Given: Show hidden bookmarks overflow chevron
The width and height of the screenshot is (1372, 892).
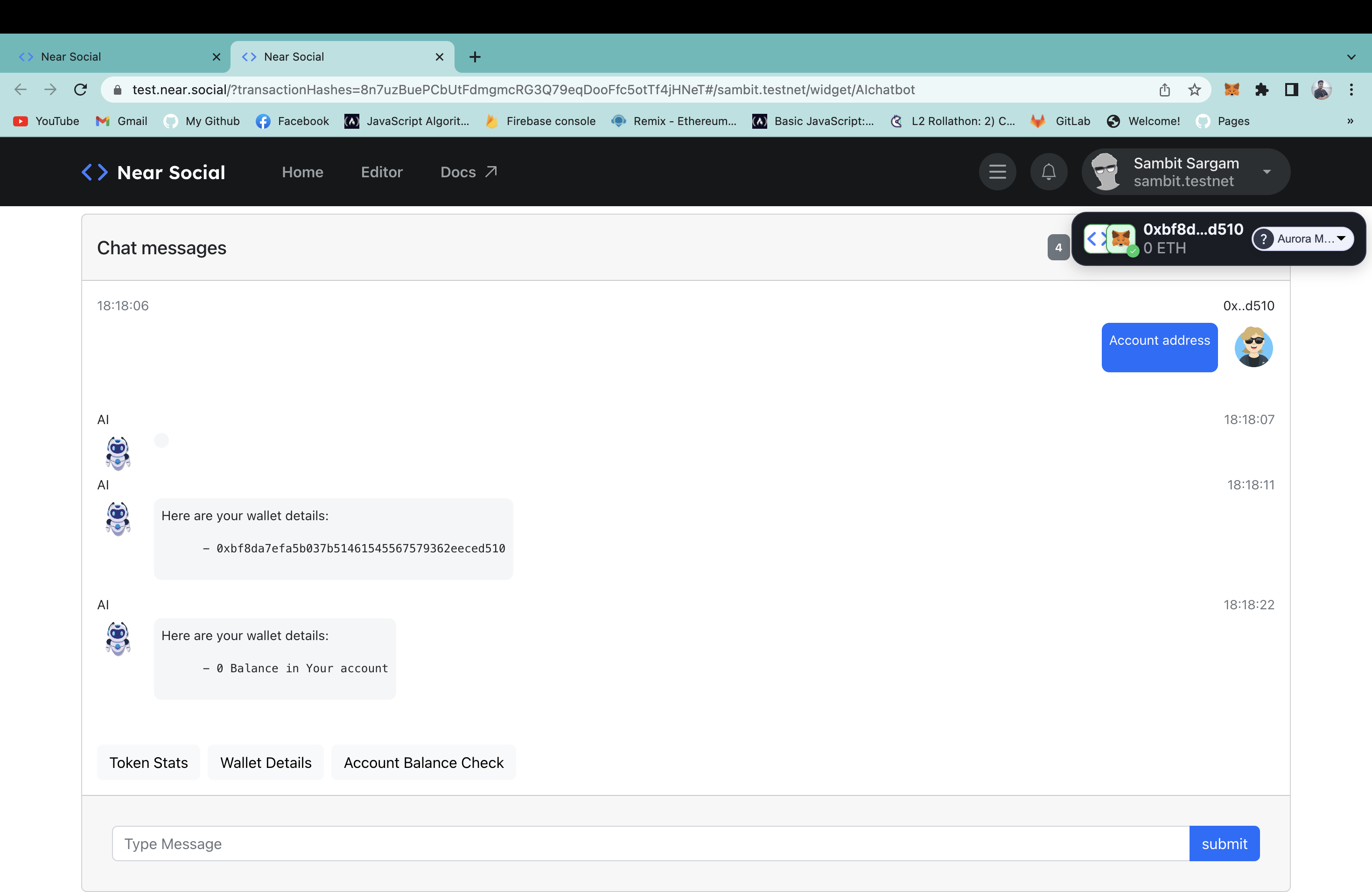Looking at the screenshot, I should tap(1350, 121).
